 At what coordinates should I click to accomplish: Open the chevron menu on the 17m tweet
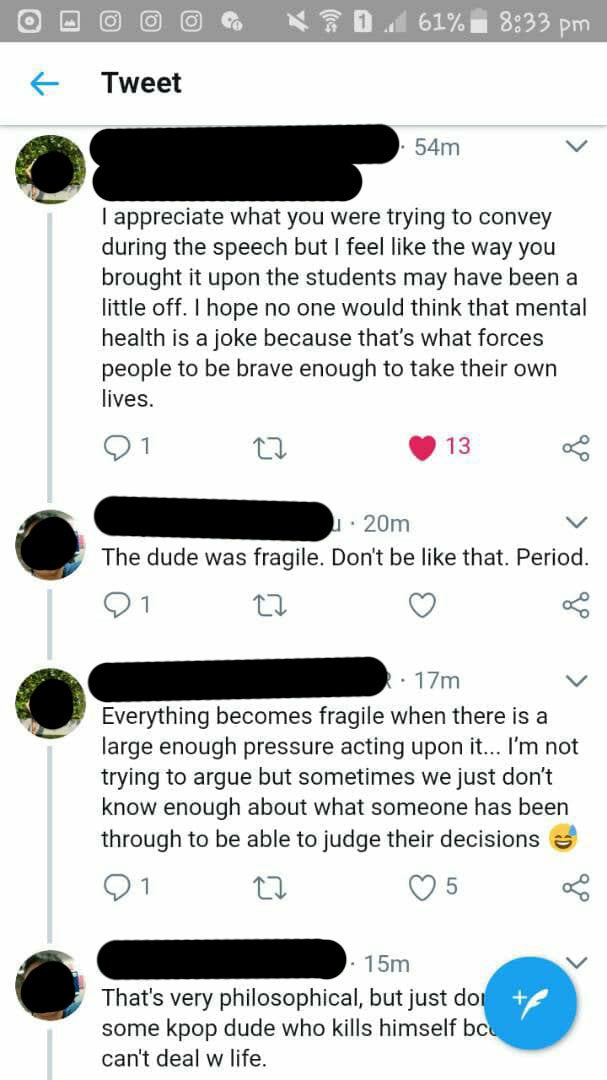(576, 681)
